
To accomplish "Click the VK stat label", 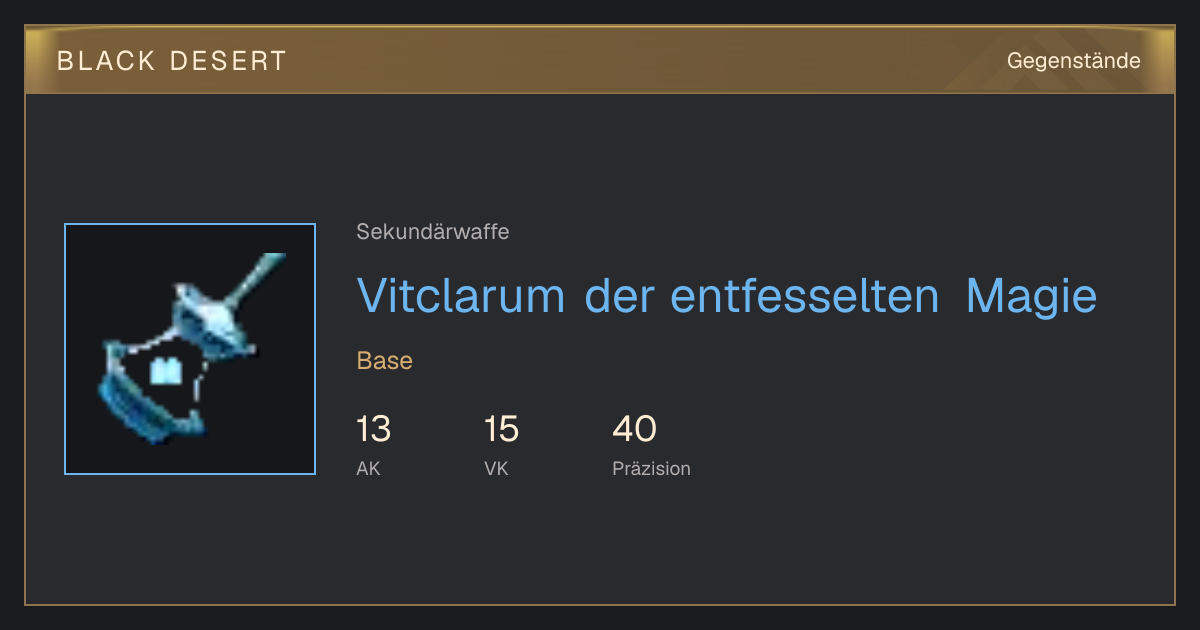I will point(496,469).
